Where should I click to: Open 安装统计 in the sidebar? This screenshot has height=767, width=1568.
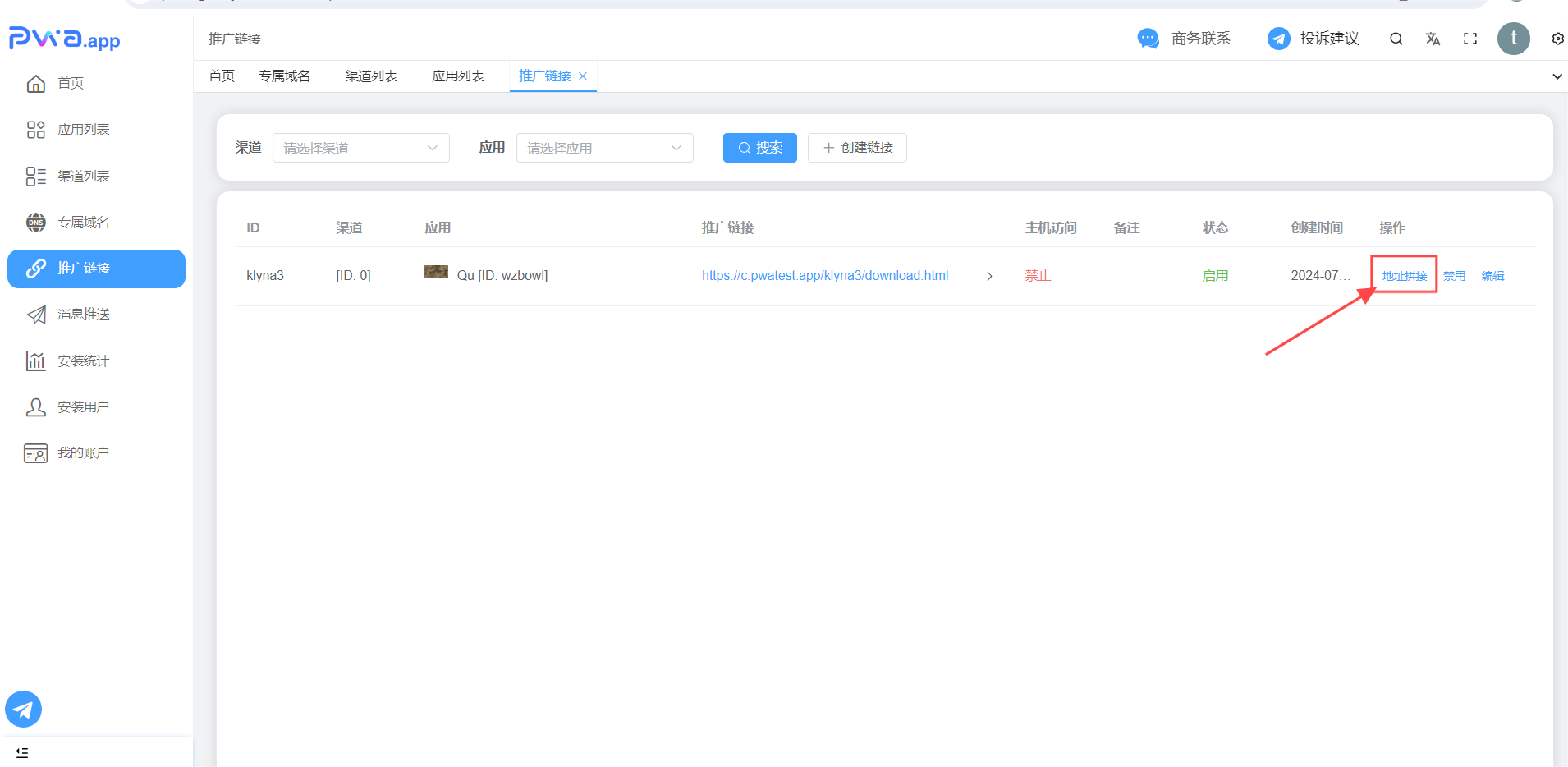pos(83,361)
